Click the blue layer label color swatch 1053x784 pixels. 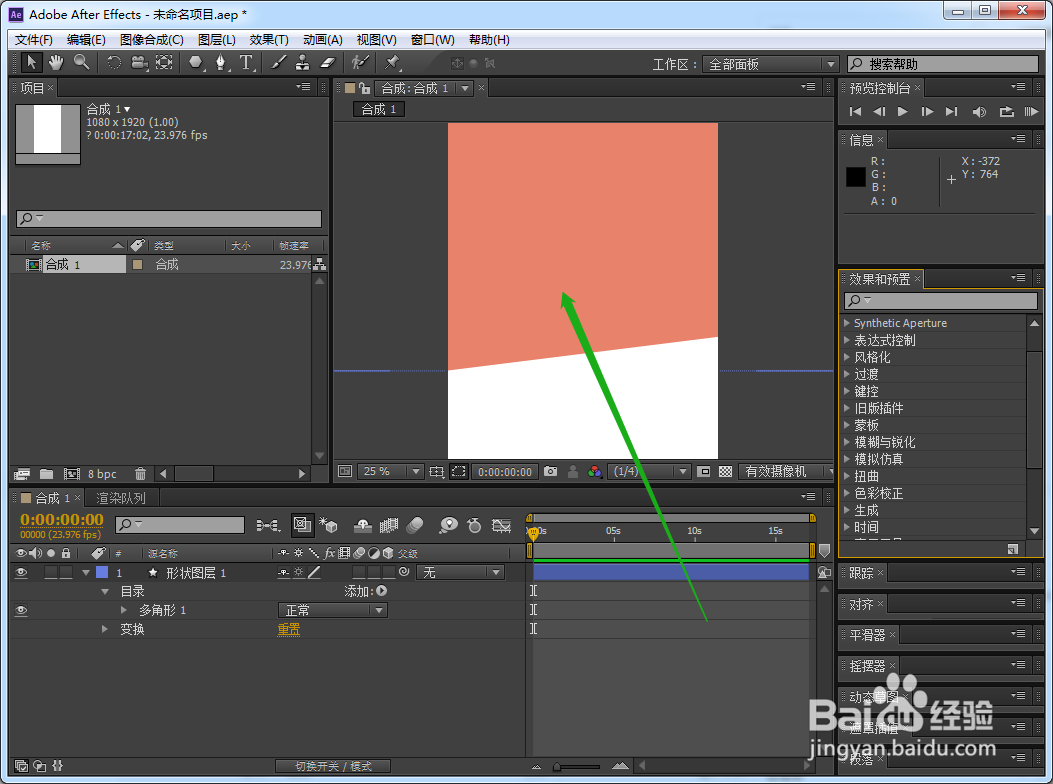click(x=102, y=572)
